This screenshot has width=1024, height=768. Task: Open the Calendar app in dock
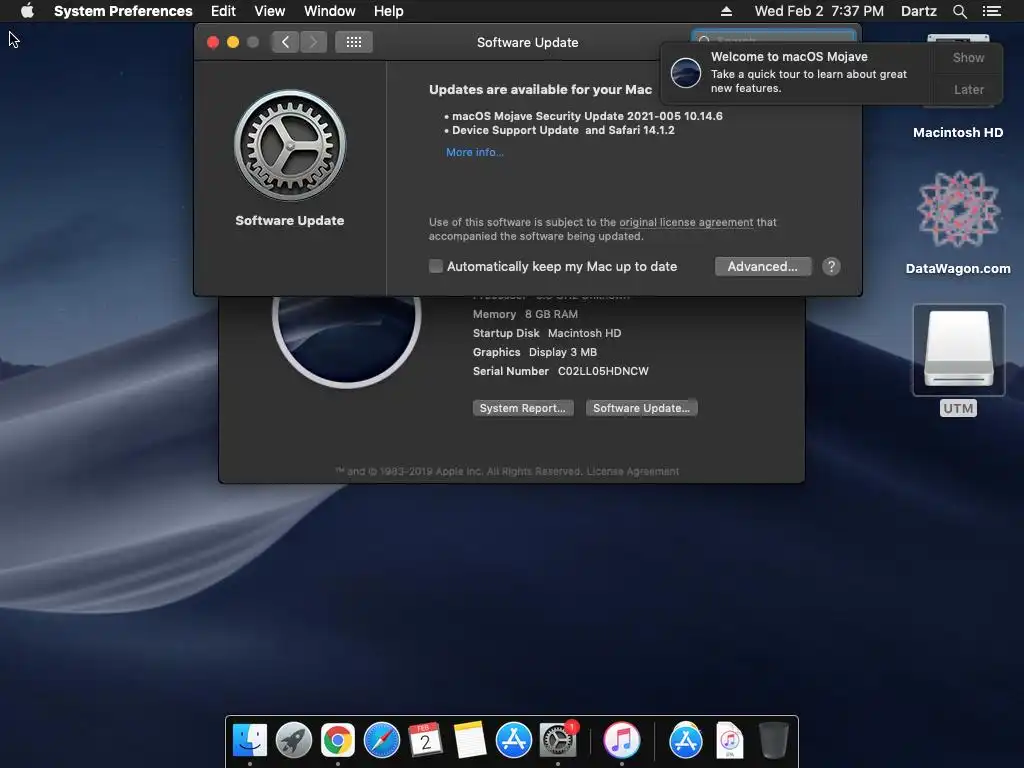[425, 741]
